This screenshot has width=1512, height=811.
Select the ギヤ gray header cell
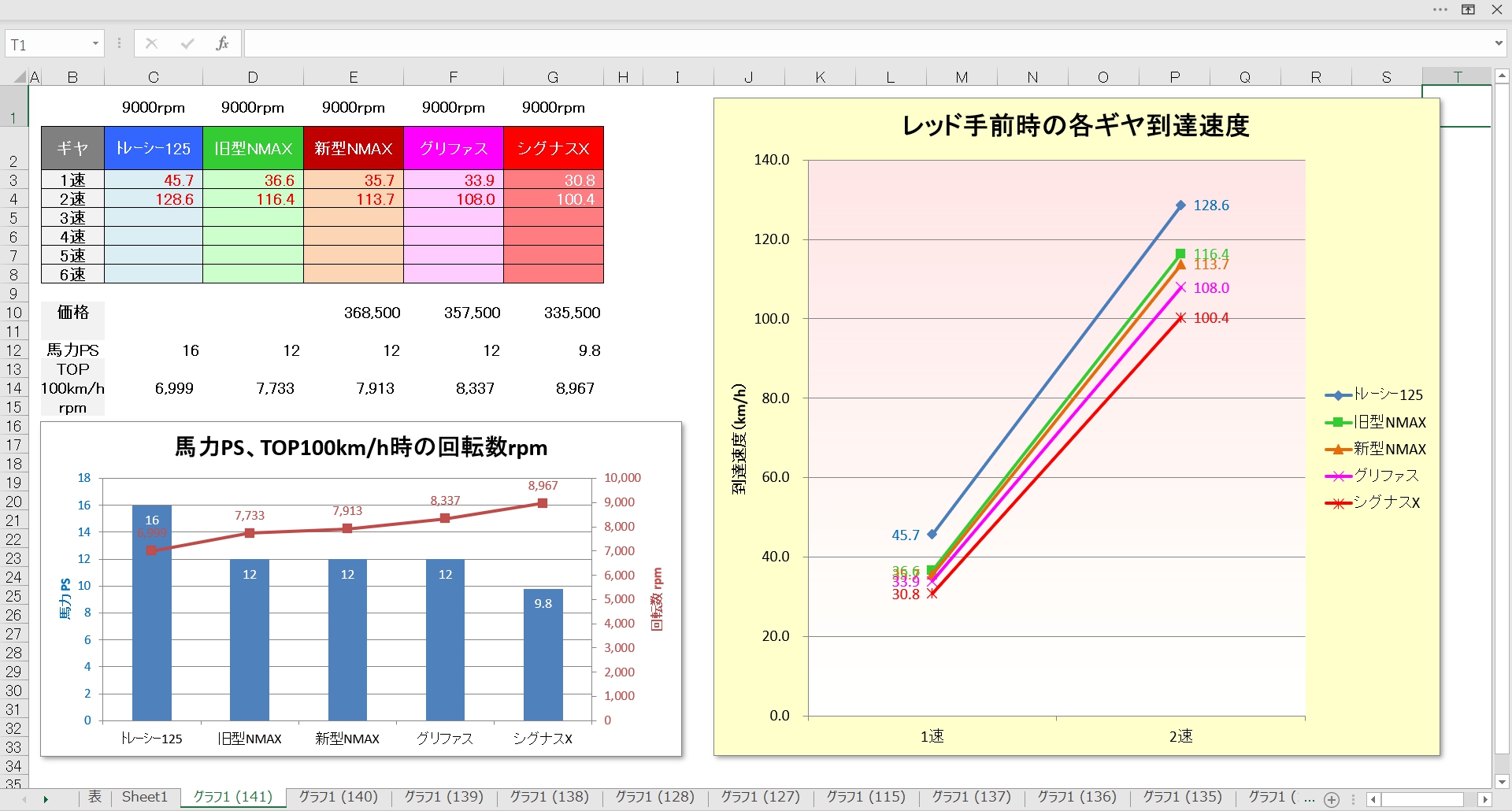click(72, 148)
